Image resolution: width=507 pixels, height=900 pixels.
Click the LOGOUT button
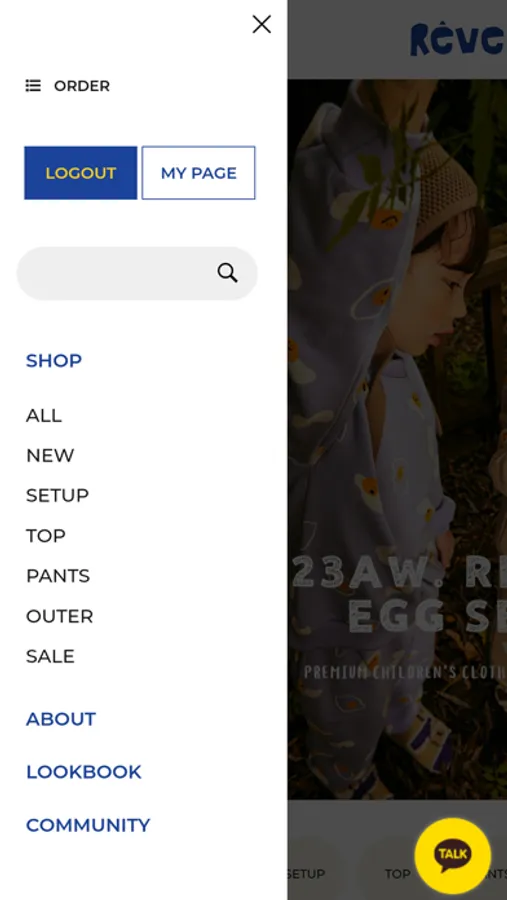point(80,173)
